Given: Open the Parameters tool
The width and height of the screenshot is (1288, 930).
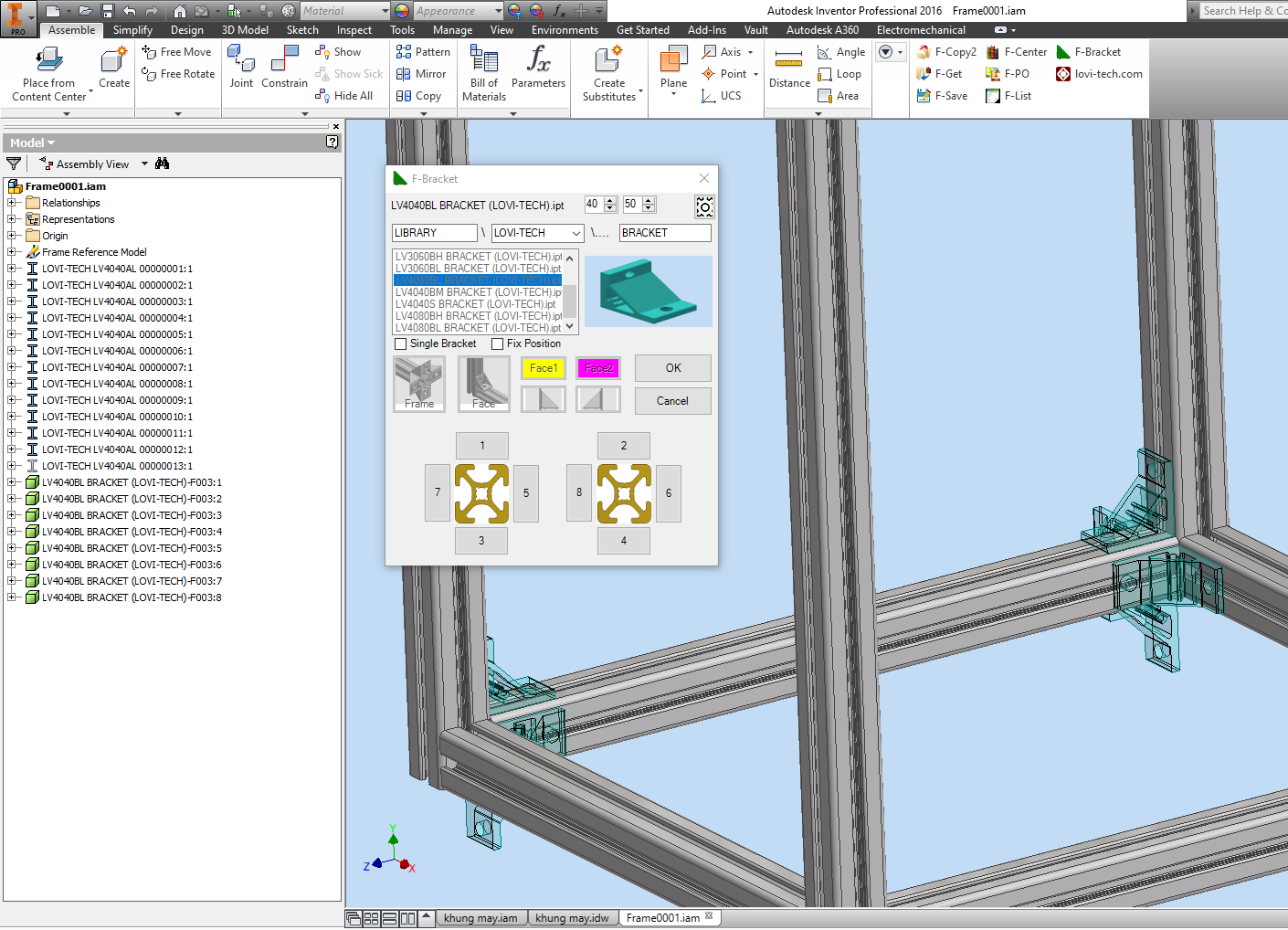Looking at the screenshot, I should coord(538,69).
